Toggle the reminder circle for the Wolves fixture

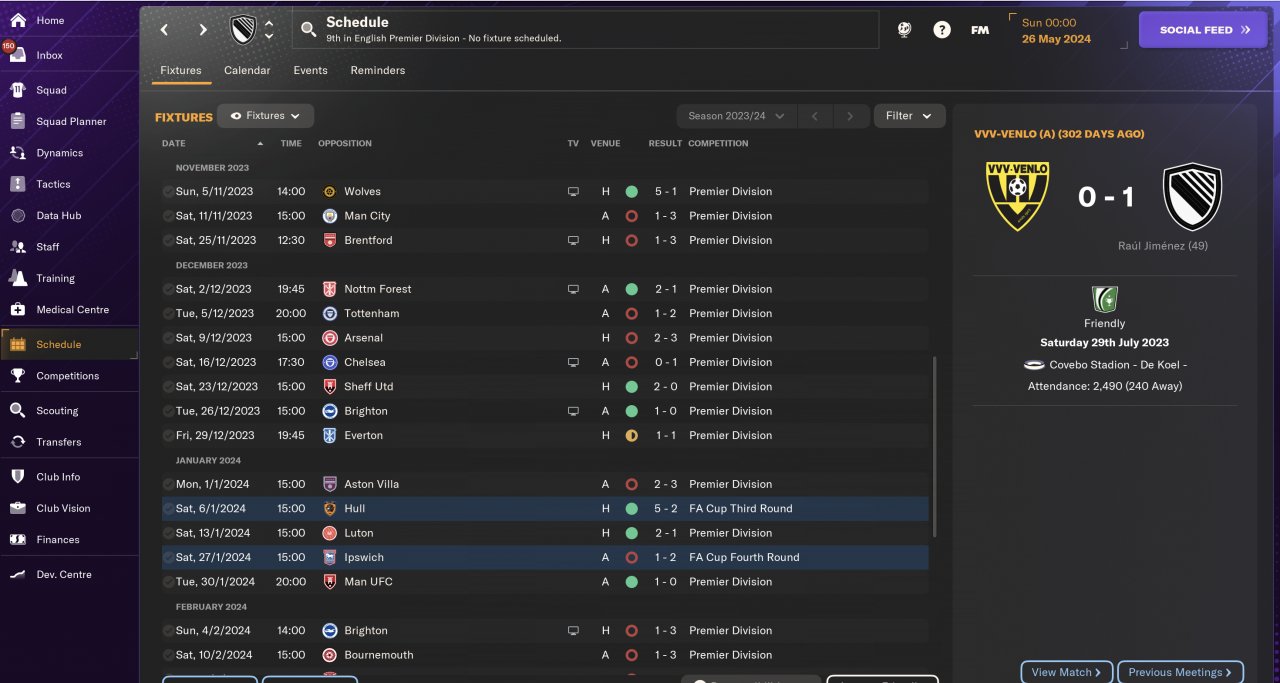click(168, 192)
